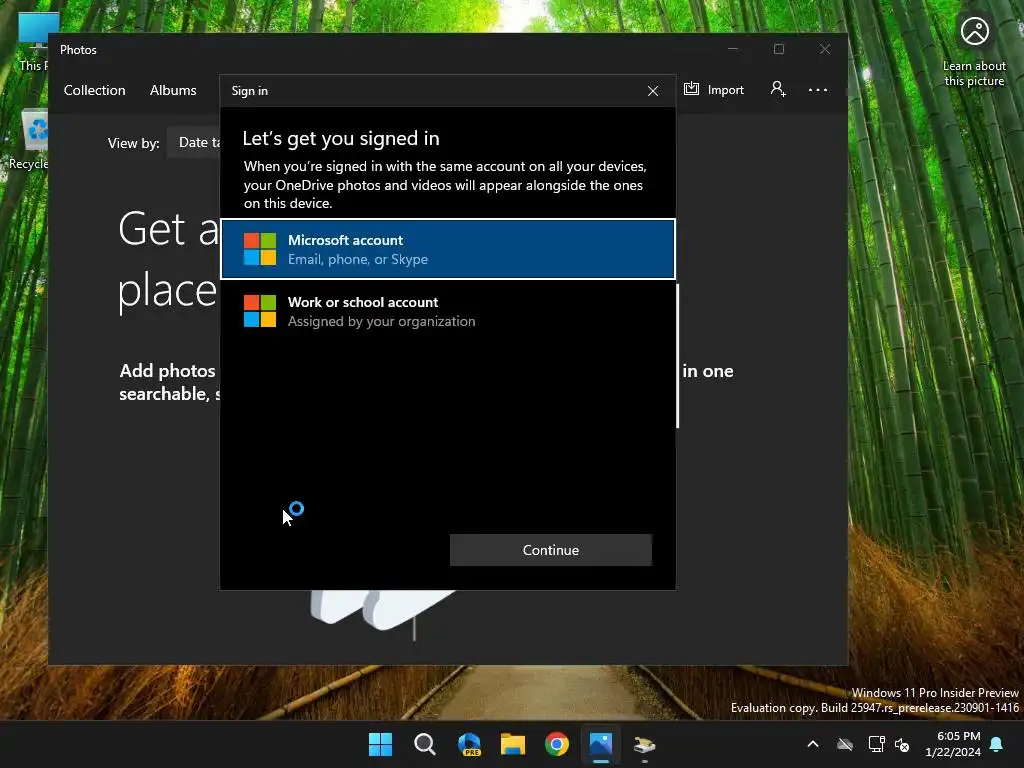The width and height of the screenshot is (1024, 768).
Task: Open File Explorer from taskbar
Action: click(513, 744)
